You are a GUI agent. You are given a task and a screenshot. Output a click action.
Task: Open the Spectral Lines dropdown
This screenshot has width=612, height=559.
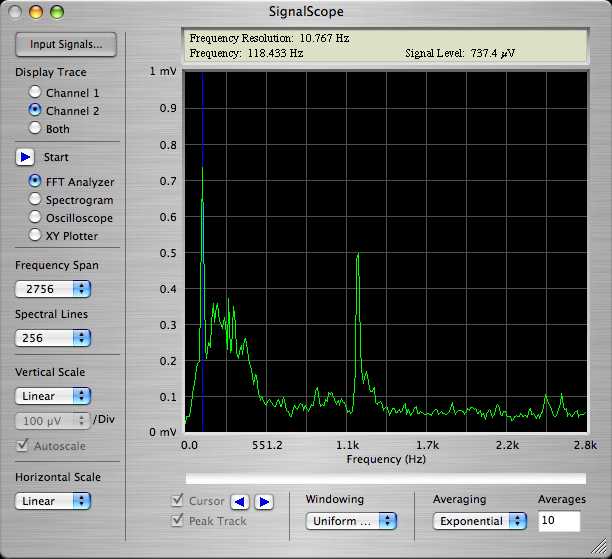coord(53,338)
